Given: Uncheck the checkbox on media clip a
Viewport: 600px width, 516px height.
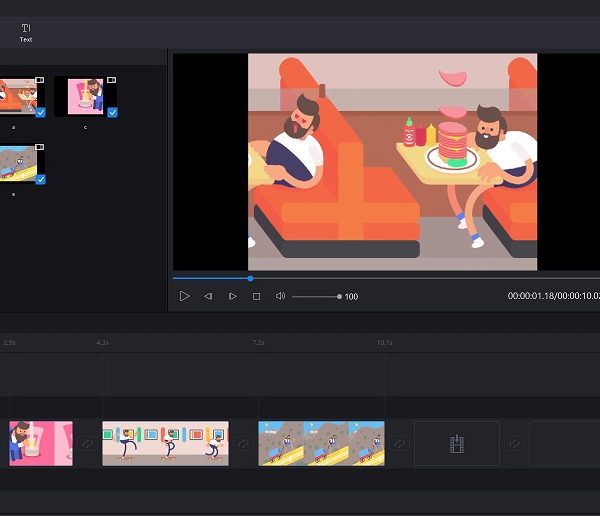Looking at the screenshot, I should [x=39, y=113].
